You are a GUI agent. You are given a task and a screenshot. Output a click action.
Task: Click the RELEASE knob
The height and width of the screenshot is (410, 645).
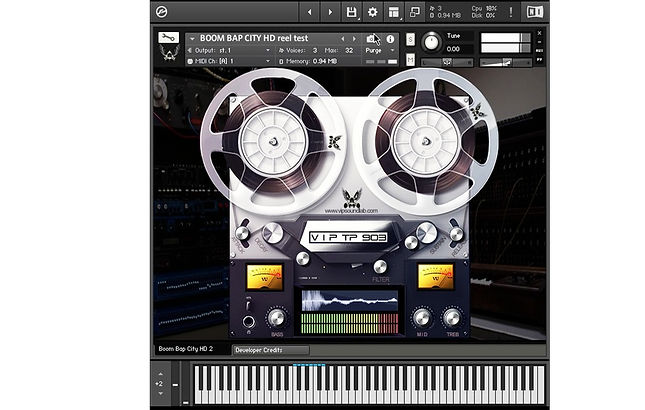pyautogui.click(x=457, y=234)
